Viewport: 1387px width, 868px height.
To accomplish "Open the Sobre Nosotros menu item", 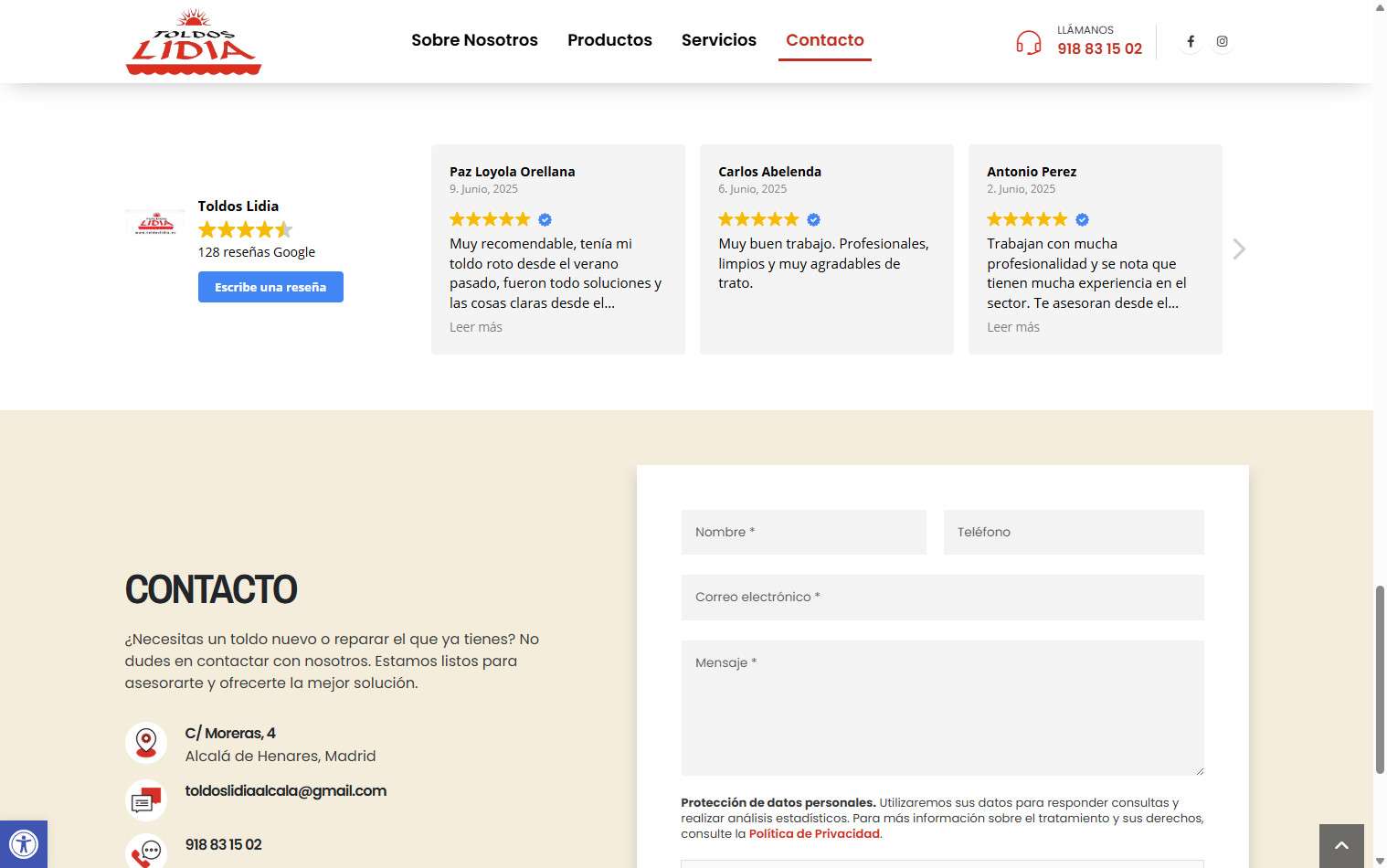I will click(x=474, y=40).
